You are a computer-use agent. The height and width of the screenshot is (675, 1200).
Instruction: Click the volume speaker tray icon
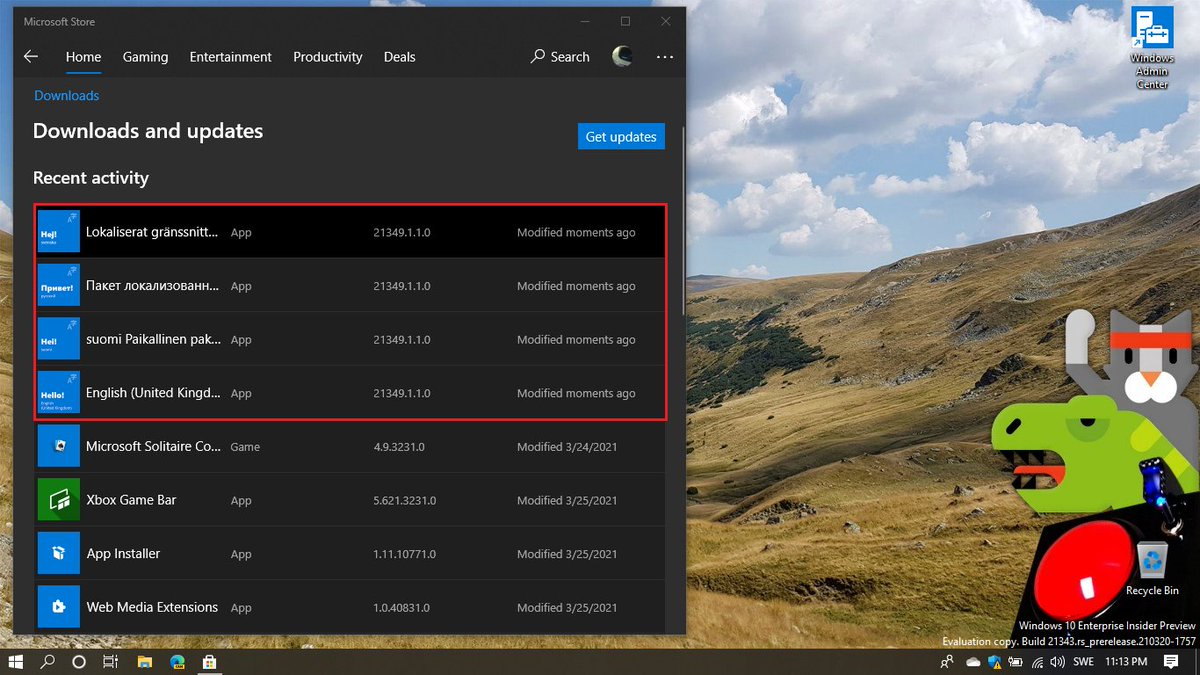(x=1058, y=662)
